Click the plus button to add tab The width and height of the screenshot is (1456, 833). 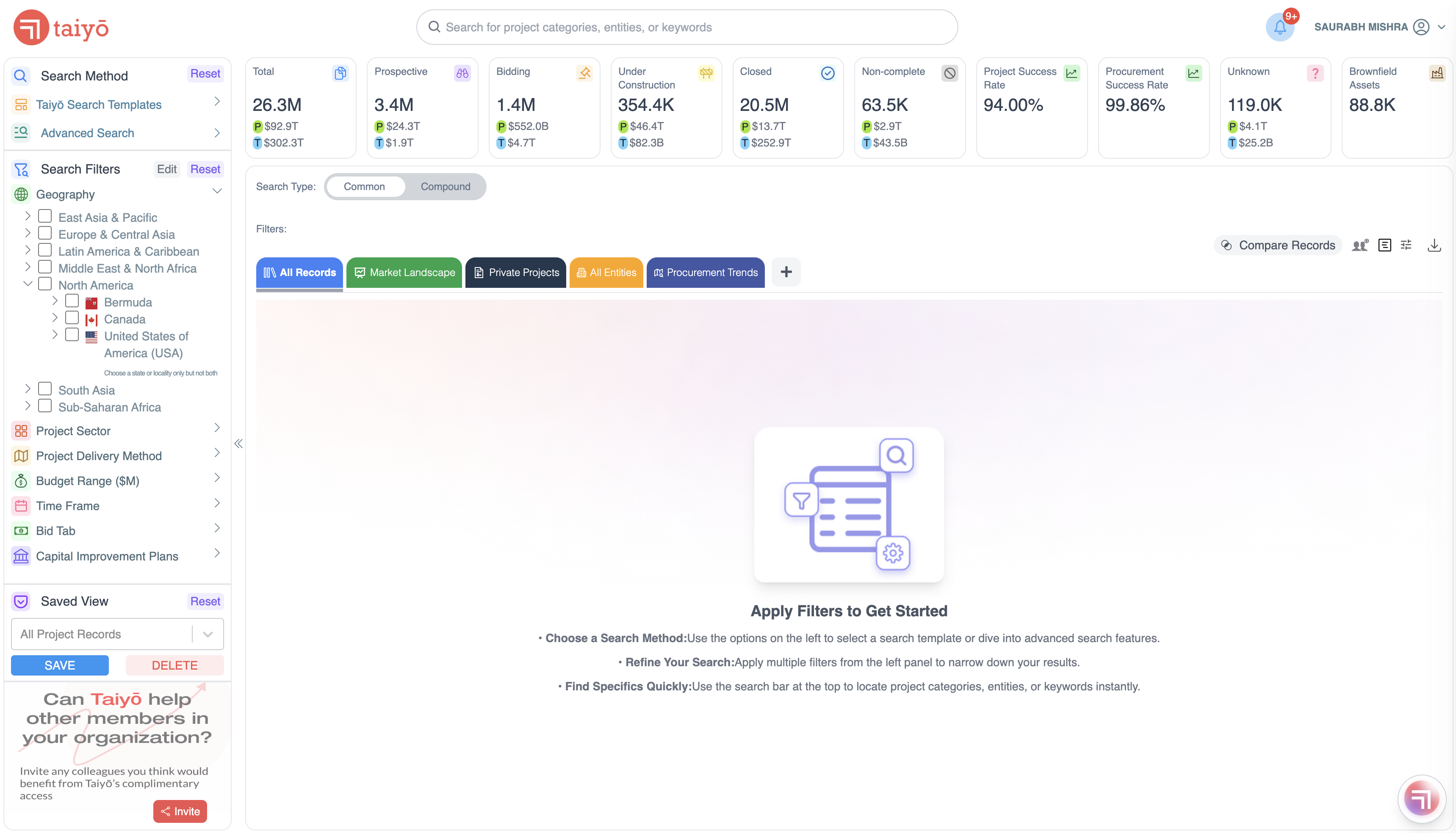pyautogui.click(x=786, y=272)
